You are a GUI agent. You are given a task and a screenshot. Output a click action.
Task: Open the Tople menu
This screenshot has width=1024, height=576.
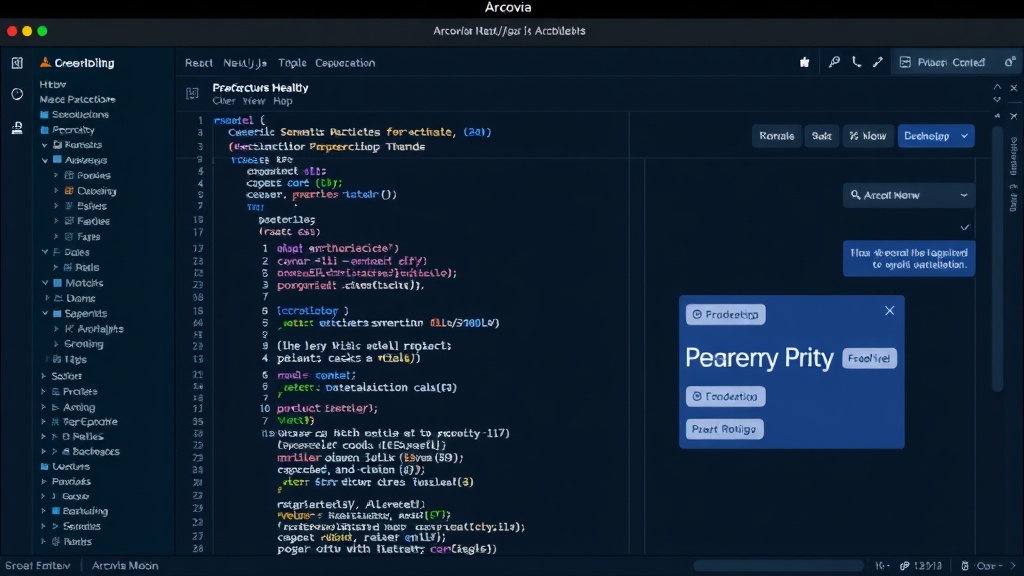[292, 63]
